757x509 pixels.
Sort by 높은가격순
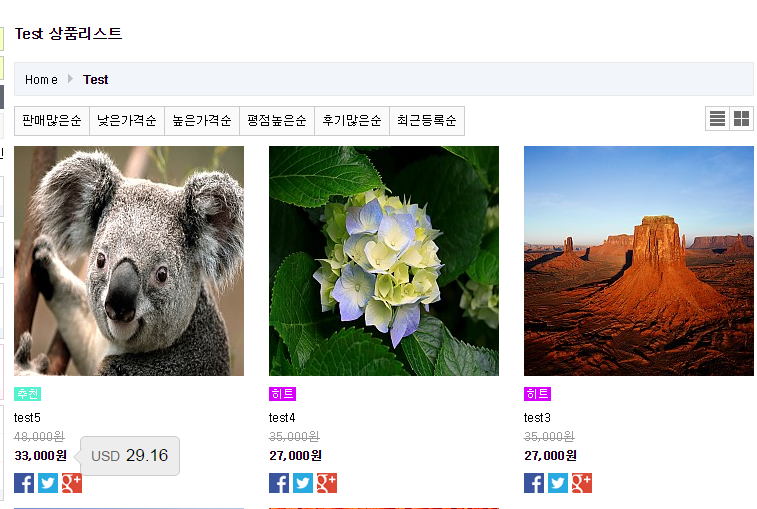(x=202, y=121)
